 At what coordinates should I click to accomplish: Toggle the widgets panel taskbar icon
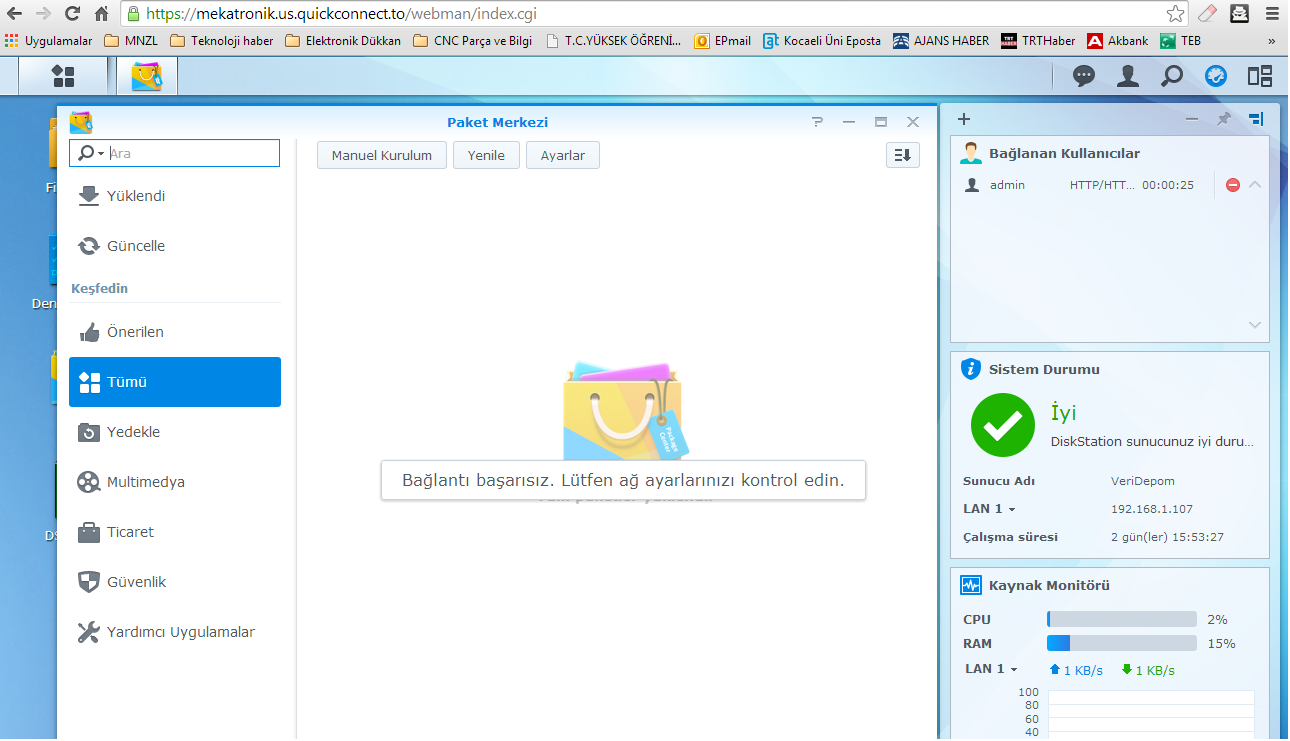pyautogui.click(x=1216, y=76)
